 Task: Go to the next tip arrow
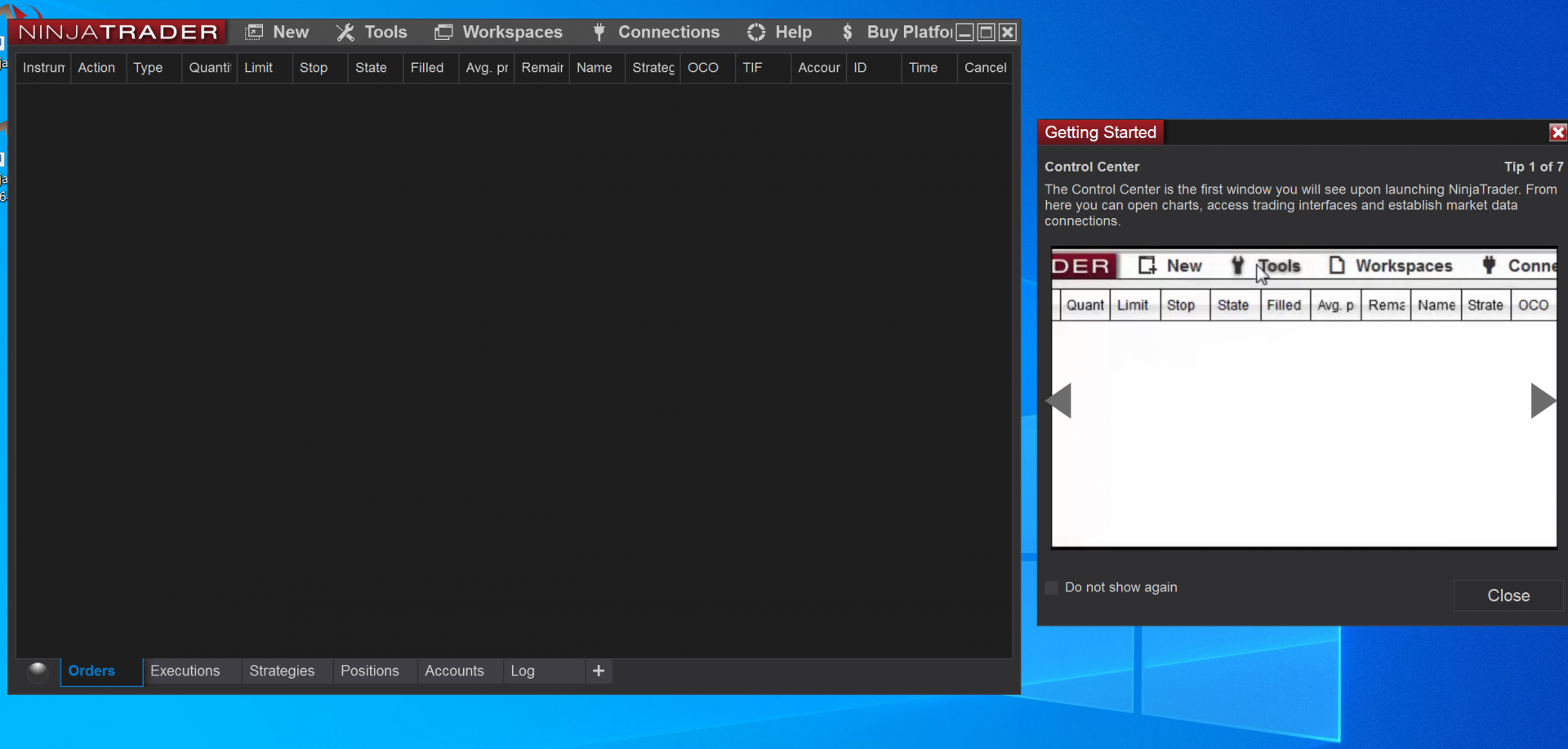[x=1543, y=400]
